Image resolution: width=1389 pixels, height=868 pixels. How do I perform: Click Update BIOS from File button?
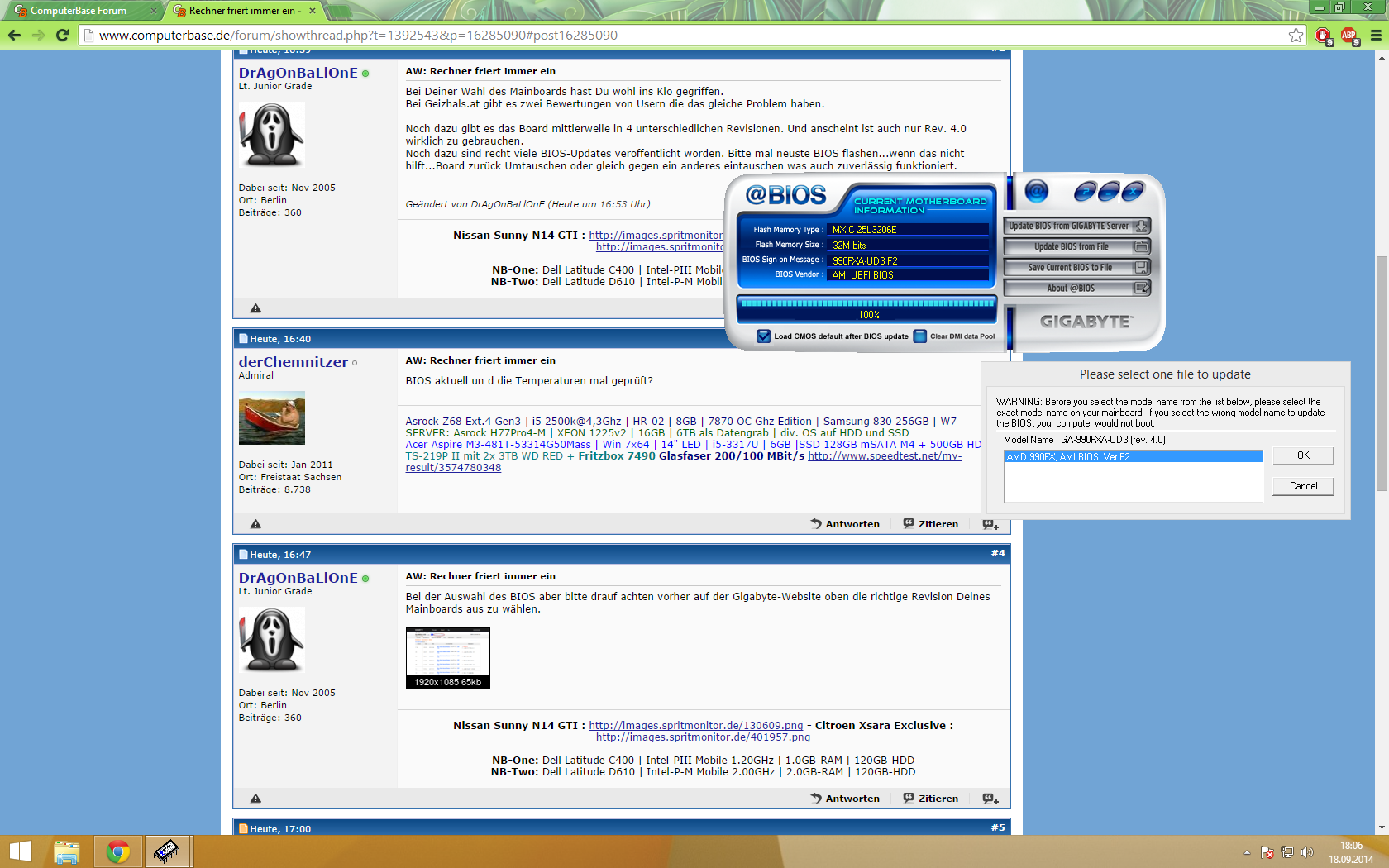pyautogui.click(x=1076, y=246)
